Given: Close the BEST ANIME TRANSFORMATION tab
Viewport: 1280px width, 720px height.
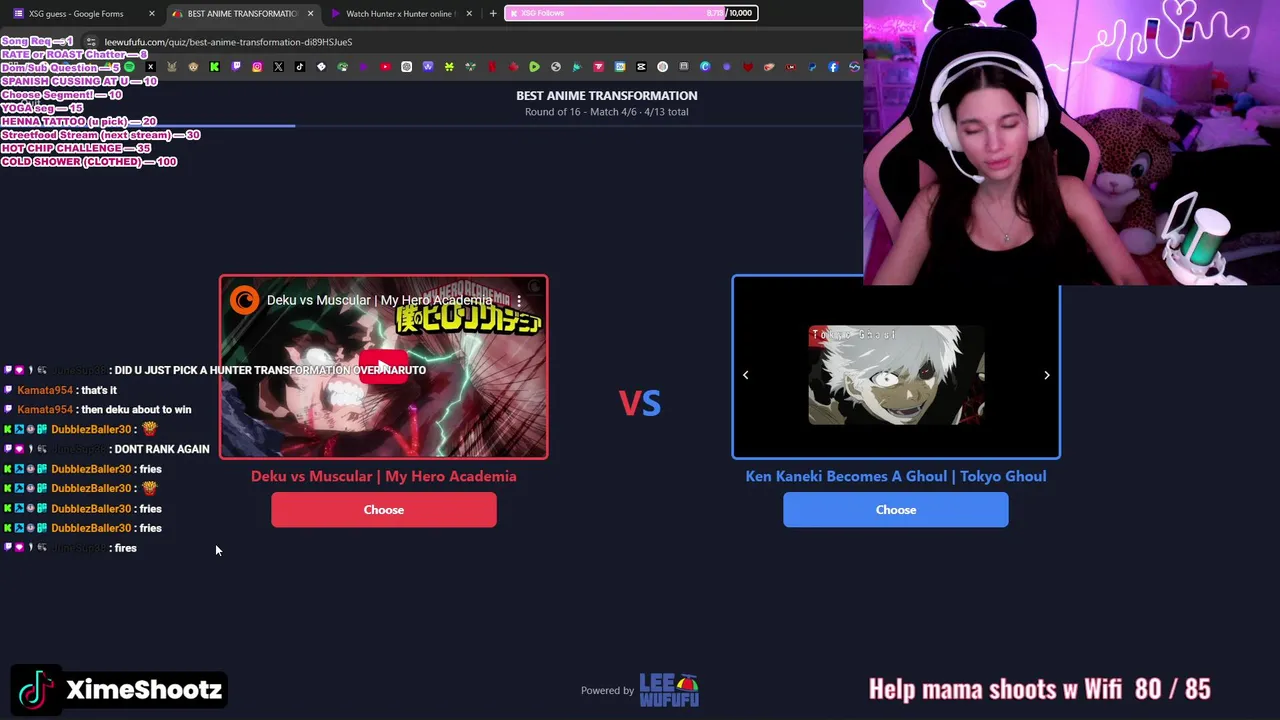Looking at the screenshot, I should pyautogui.click(x=310, y=14).
